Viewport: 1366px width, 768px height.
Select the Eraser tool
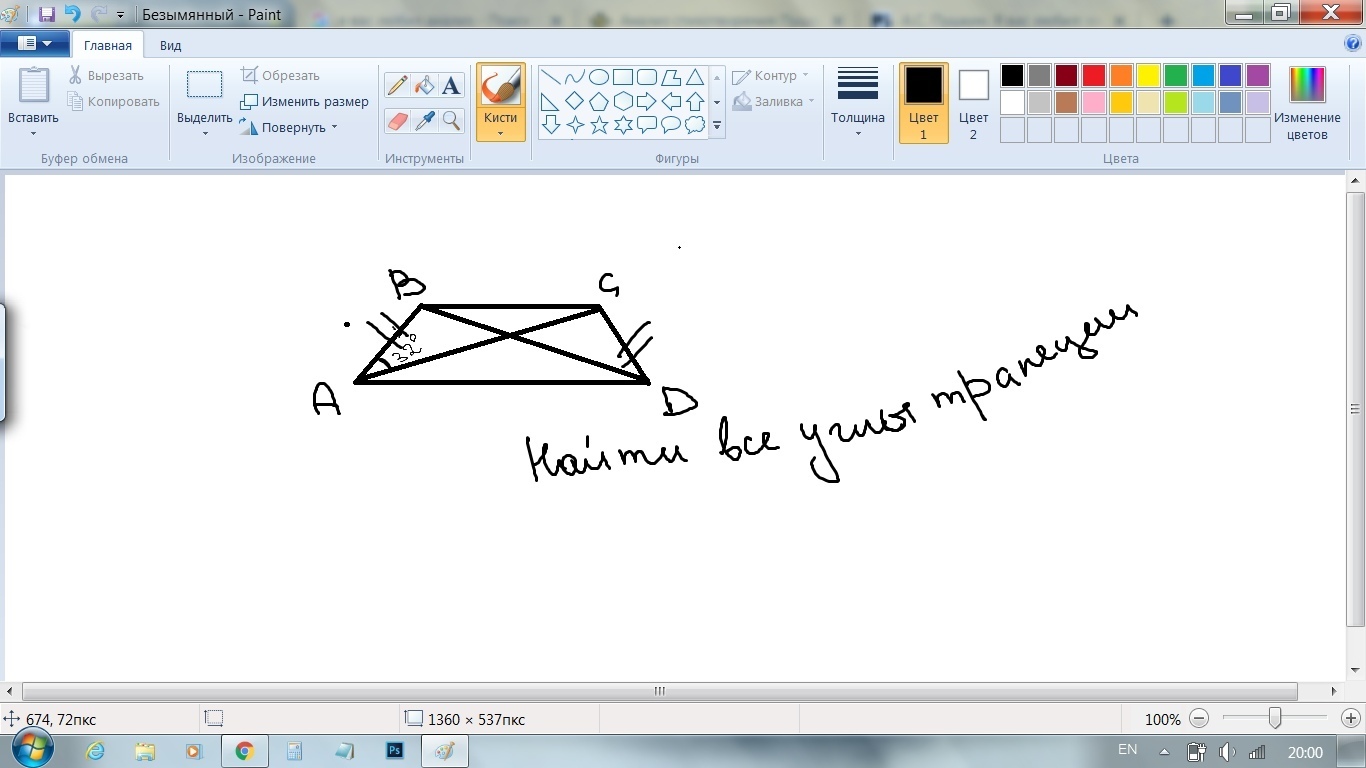[x=397, y=121]
